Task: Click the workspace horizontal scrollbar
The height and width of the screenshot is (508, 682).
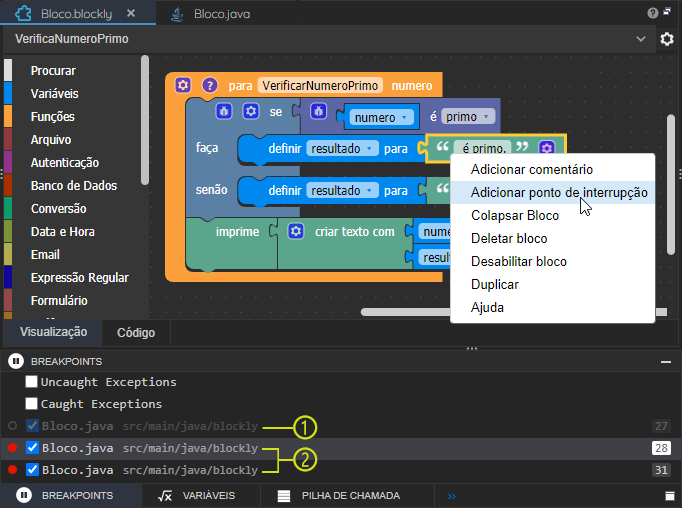Action: [405, 312]
